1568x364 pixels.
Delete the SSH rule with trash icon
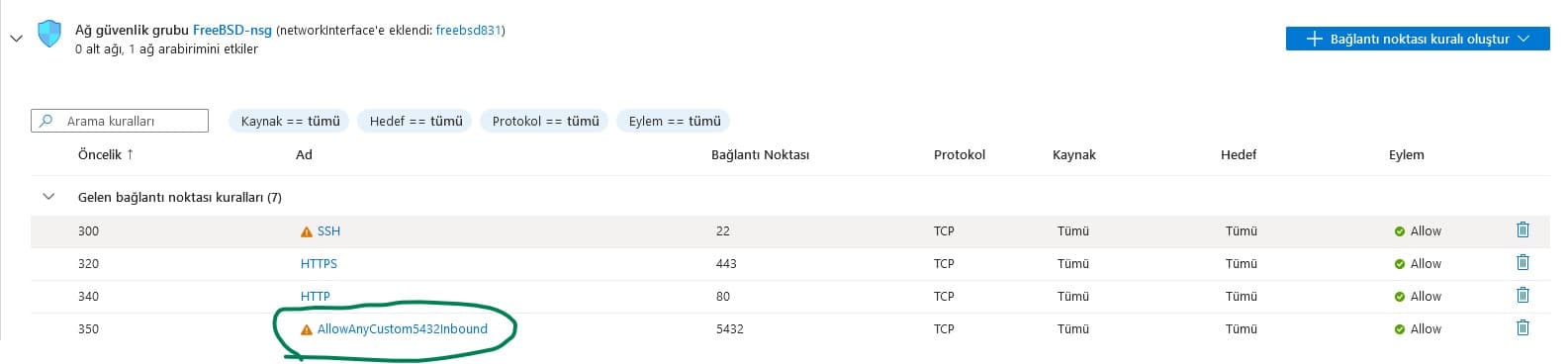(1522, 229)
